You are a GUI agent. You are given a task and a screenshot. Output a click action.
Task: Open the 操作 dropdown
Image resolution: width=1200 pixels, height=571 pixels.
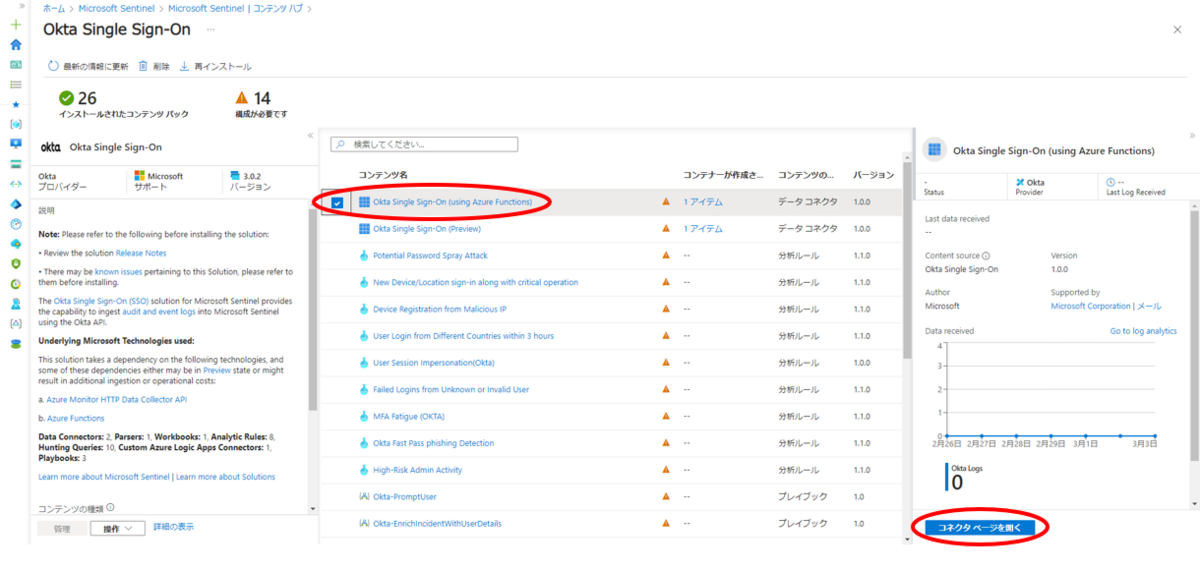pos(118,528)
